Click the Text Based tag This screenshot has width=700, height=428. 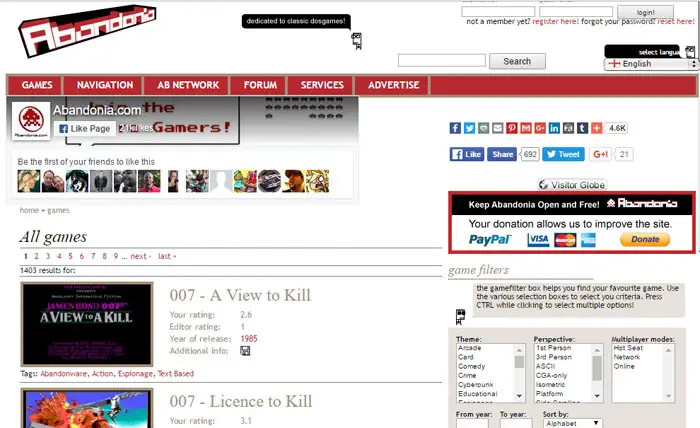175,374
